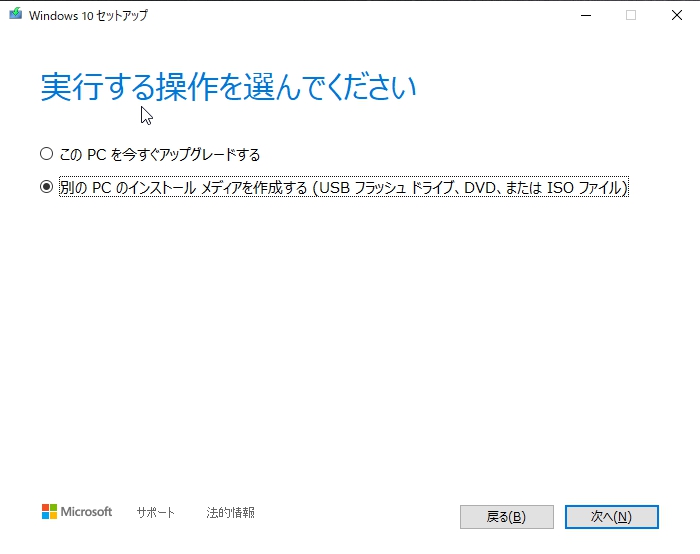Image resolution: width=700 pixels, height=554 pixels.
Task: Click the heading '実行する操作を選んでください'
Action: [x=228, y=87]
